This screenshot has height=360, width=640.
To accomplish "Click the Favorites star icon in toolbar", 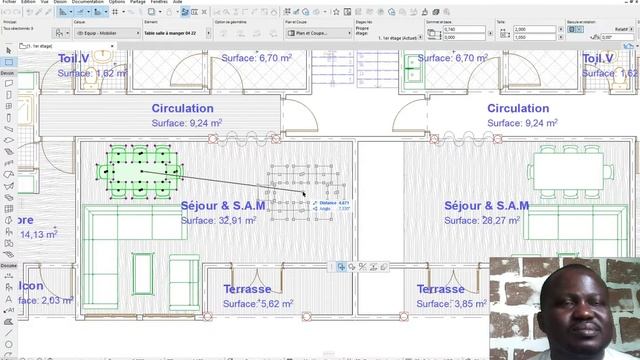I will (336, 12).
